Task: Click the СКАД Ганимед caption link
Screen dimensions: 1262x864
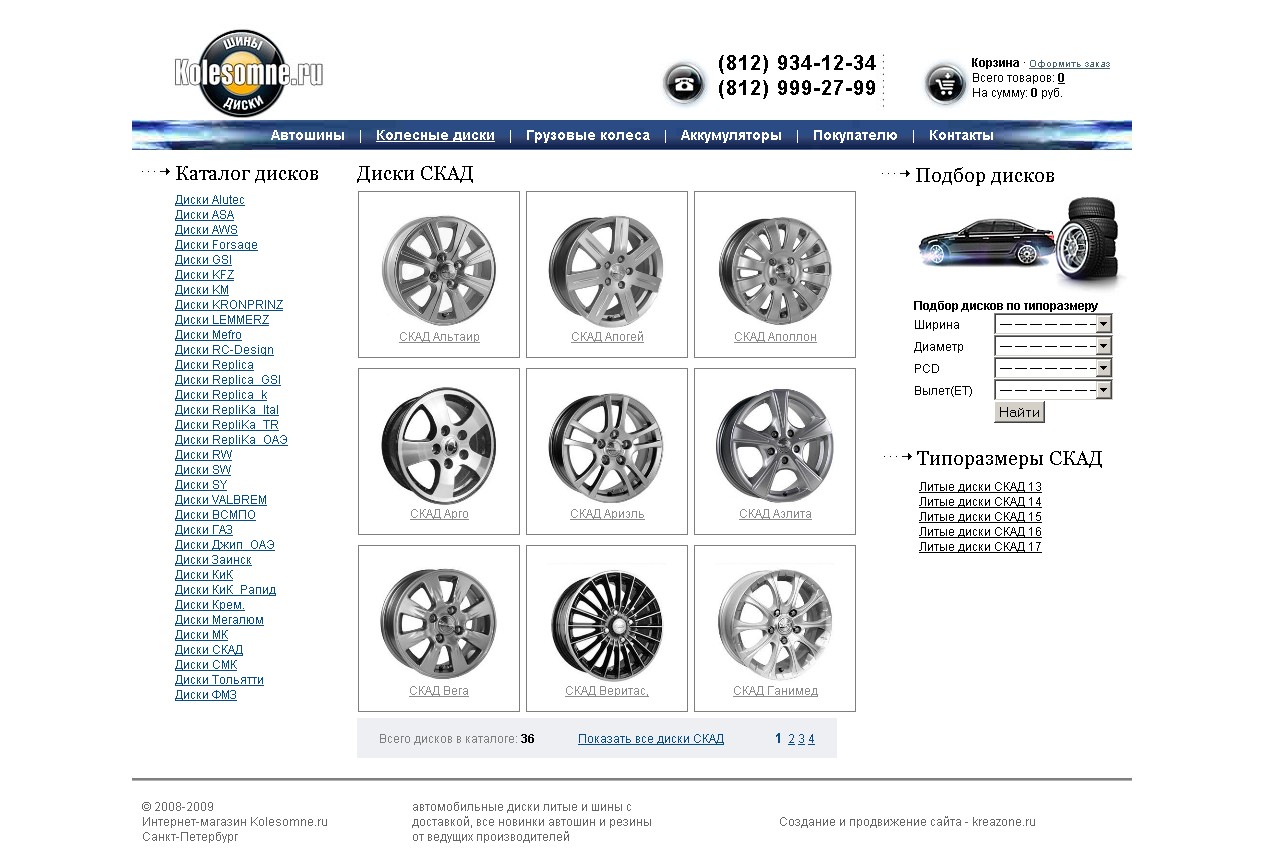Action: 775,691
